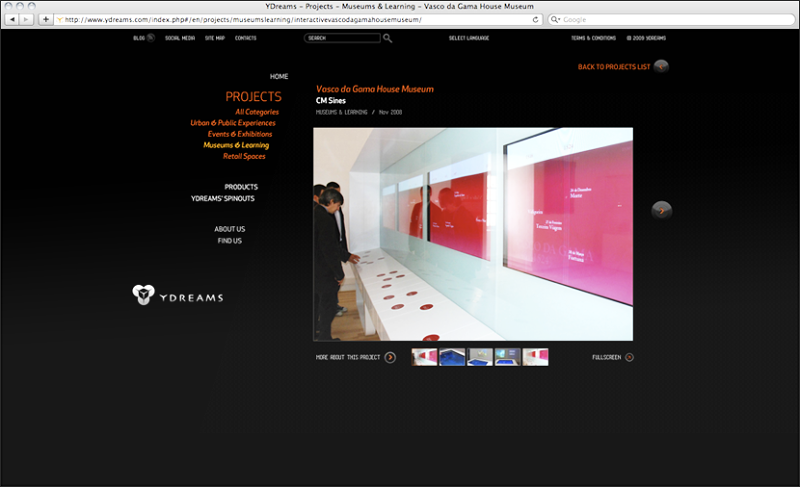Reload the page from the address bar
Image resolution: width=800 pixels, height=487 pixels.
(x=536, y=19)
